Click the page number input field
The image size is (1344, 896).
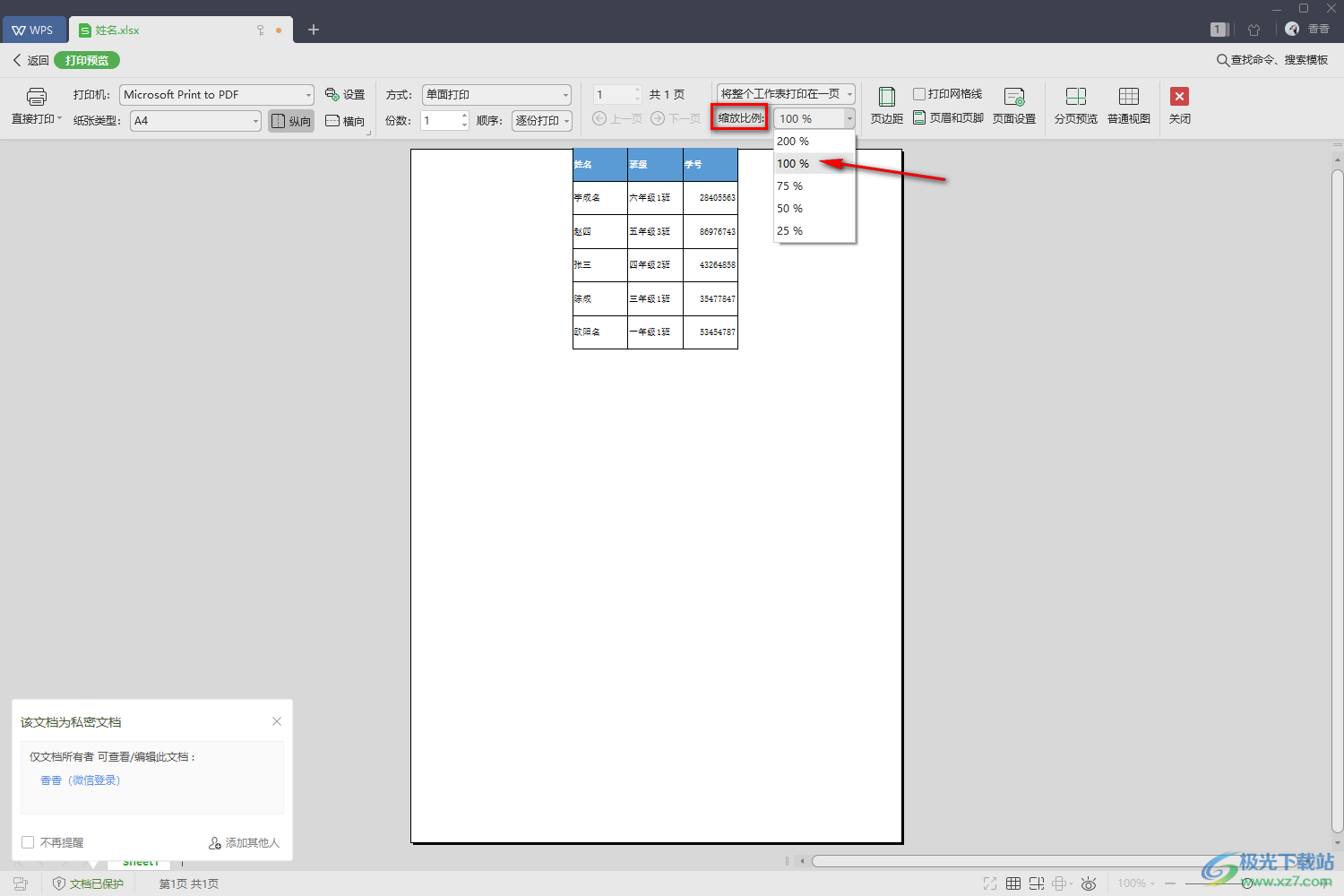(613, 94)
